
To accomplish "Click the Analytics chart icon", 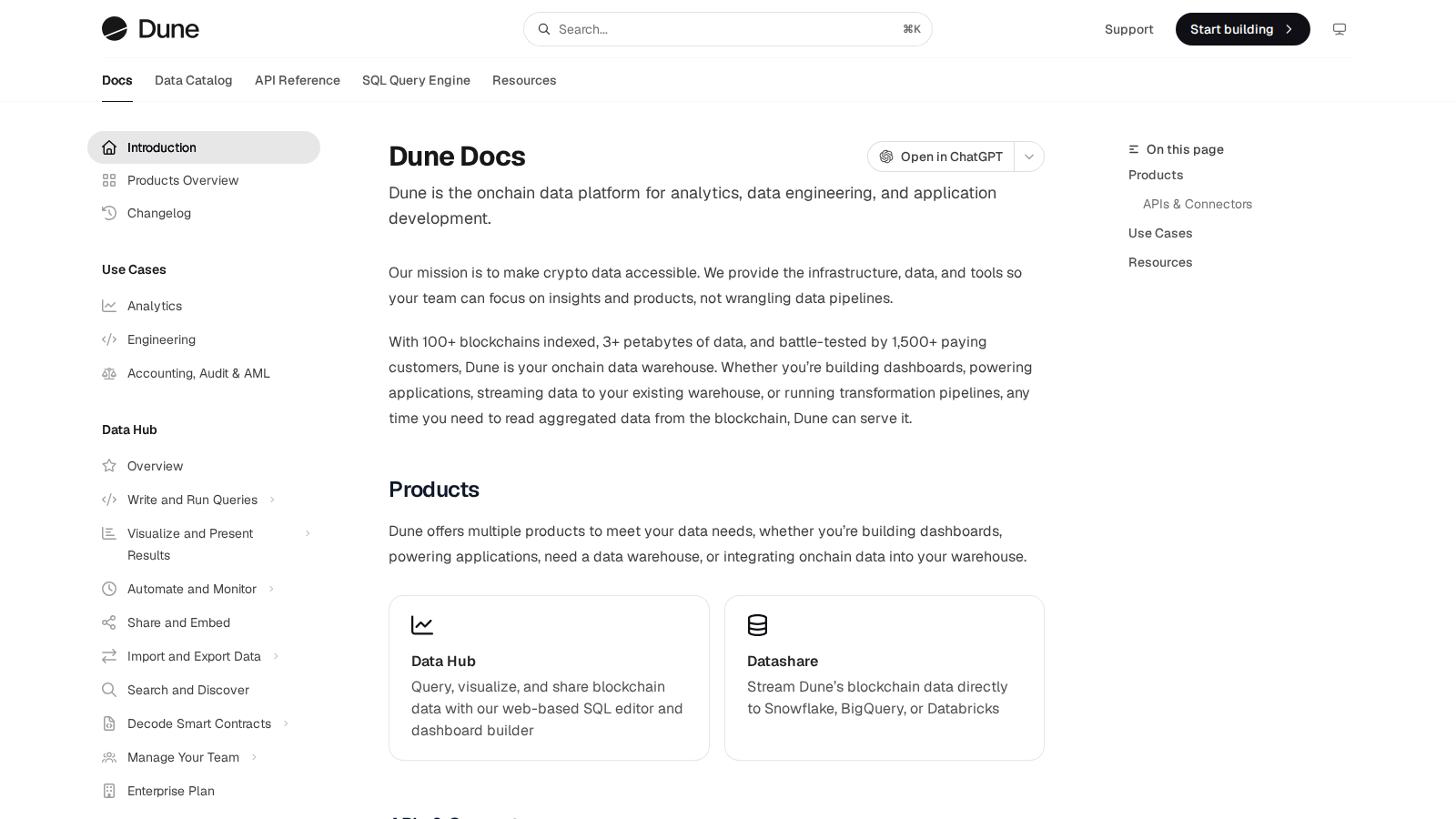I will pyautogui.click(x=109, y=306).
